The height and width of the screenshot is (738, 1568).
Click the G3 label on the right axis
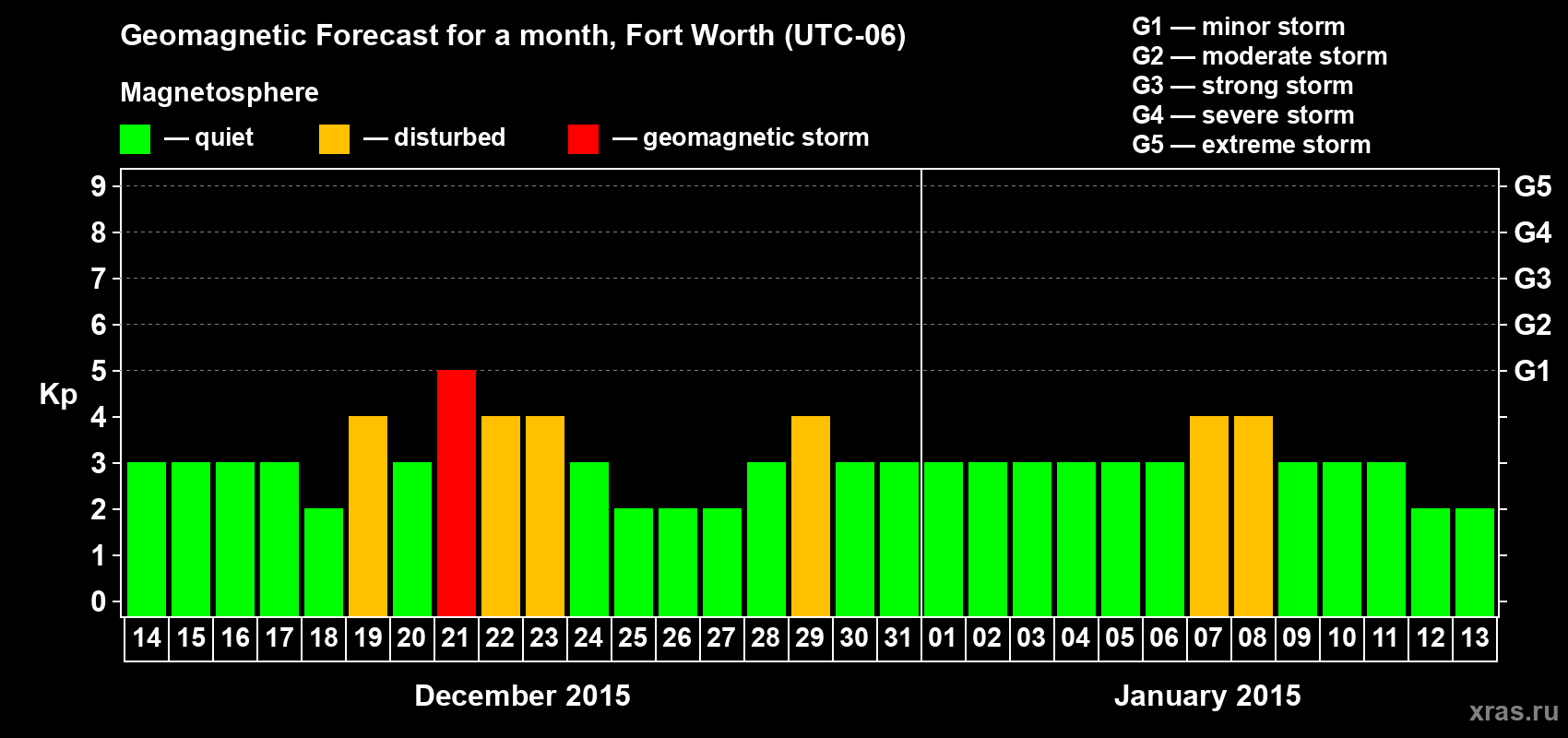(x=1533, y=279)
